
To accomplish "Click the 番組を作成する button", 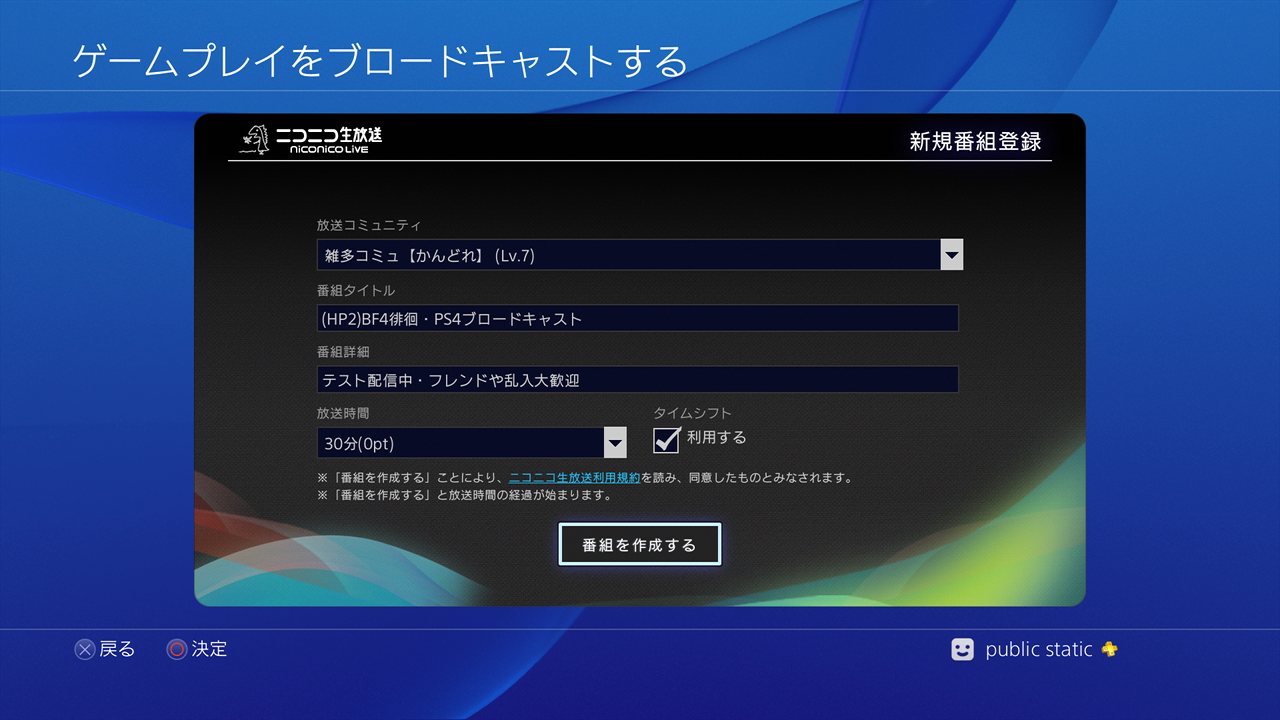I will coord(640,545).
